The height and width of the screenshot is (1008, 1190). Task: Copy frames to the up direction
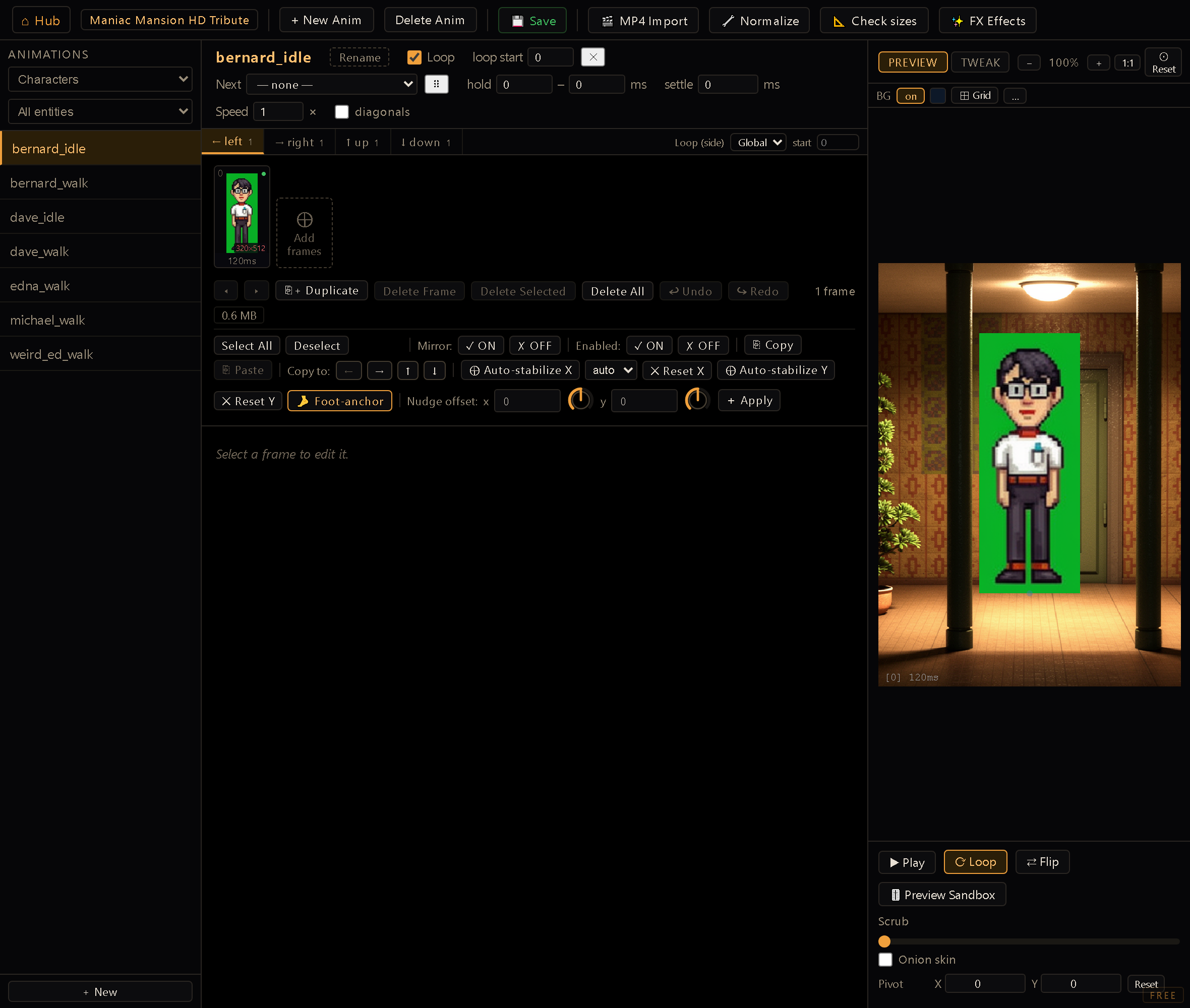[x=407, y=371]
